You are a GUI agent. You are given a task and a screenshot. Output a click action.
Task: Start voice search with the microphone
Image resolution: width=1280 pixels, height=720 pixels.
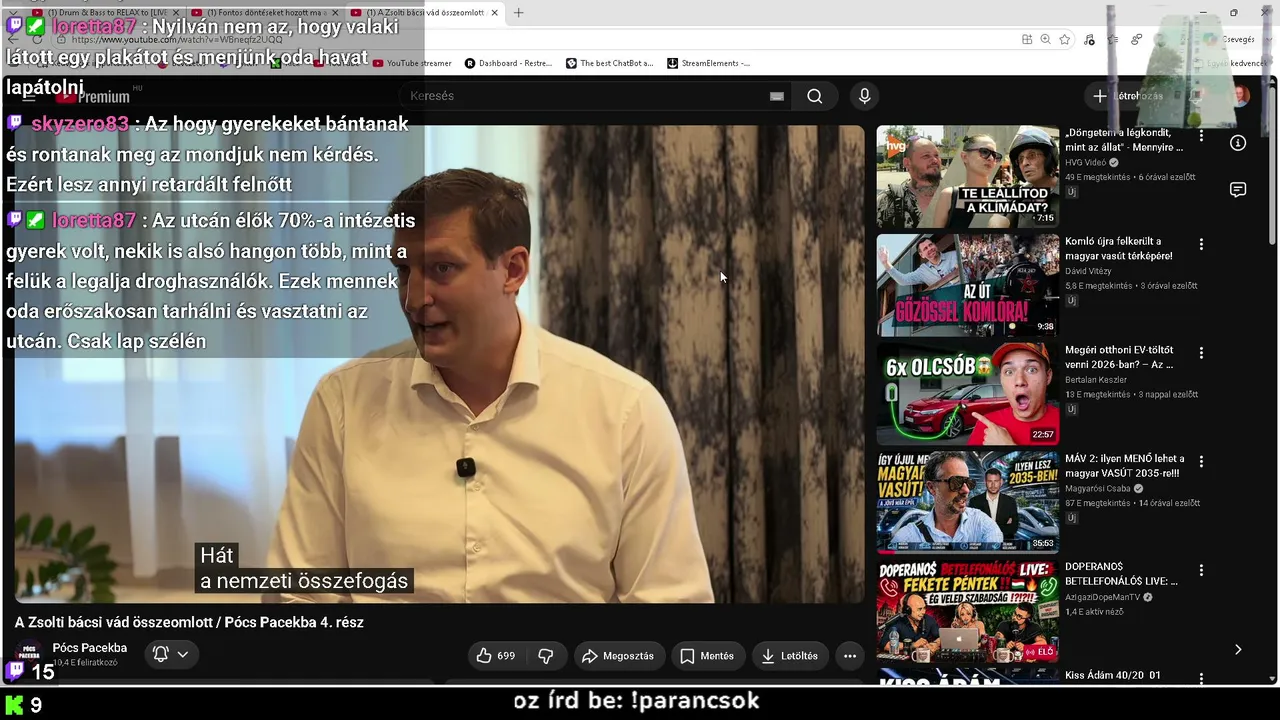coord(865,96)
